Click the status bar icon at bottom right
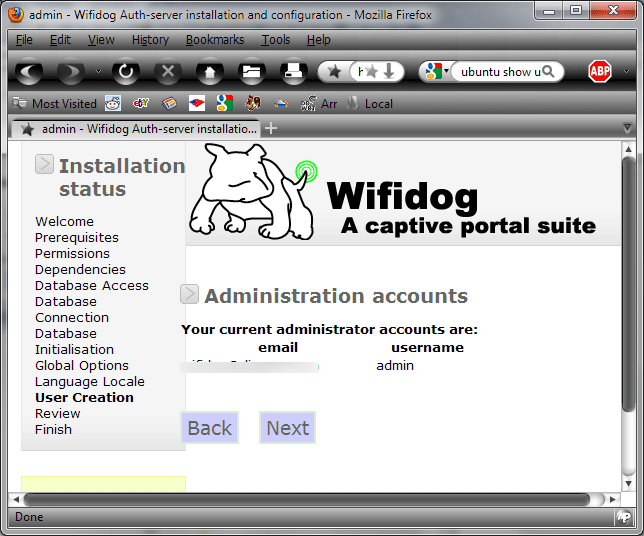 point(624,517)
